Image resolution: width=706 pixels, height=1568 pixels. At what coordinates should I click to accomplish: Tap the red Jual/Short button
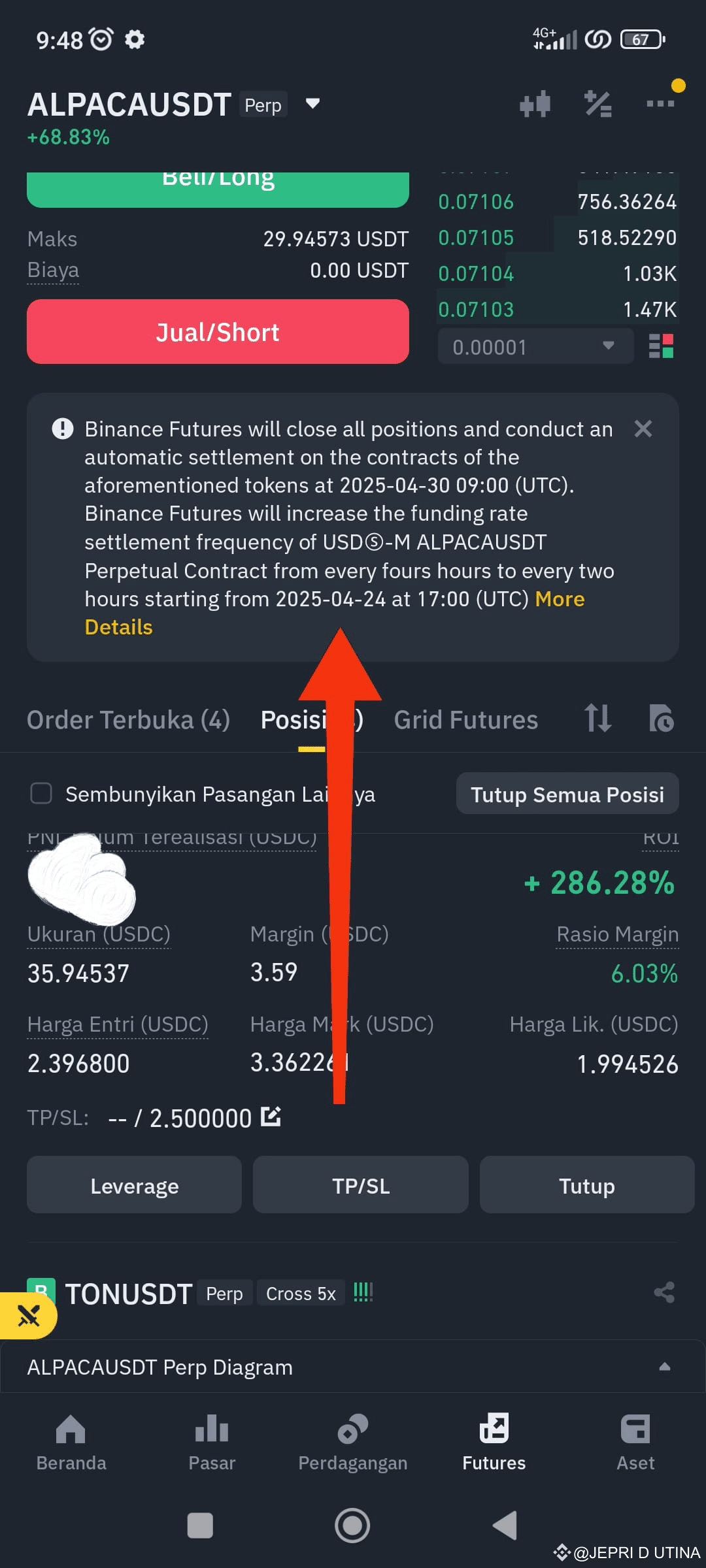click(x=218, y=332)
